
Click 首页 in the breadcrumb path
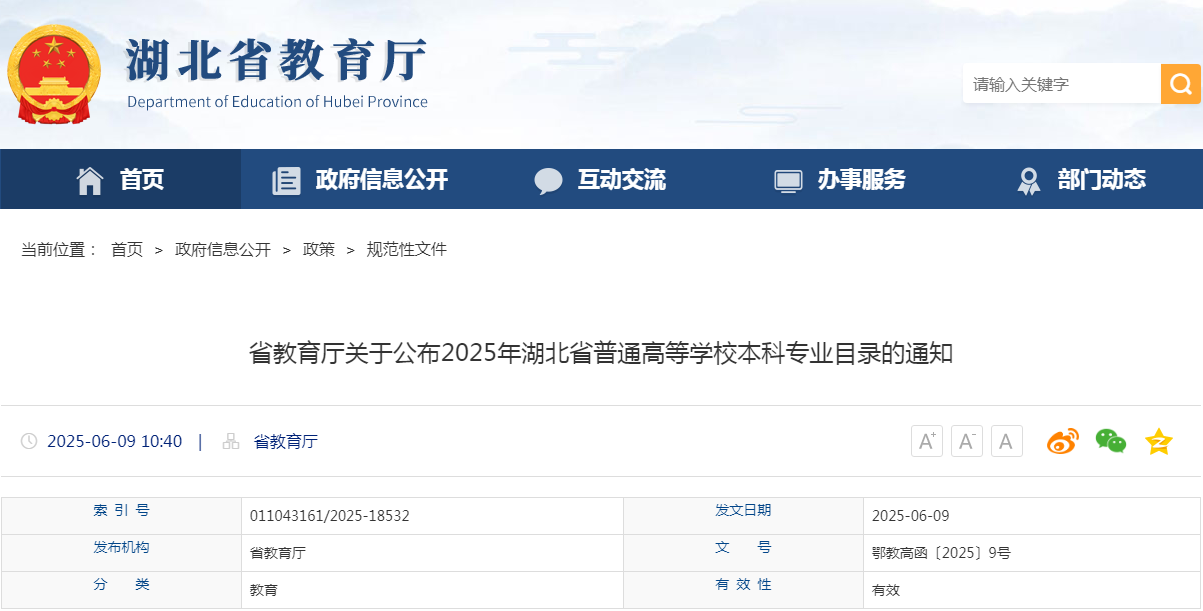click(127, 250)
